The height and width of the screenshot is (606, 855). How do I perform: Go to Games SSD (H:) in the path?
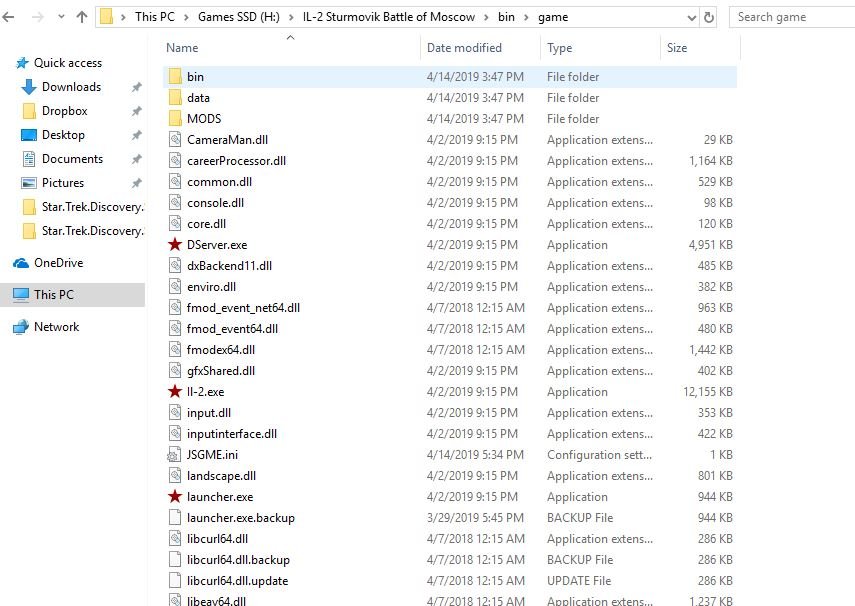click(x=239, y=17)
